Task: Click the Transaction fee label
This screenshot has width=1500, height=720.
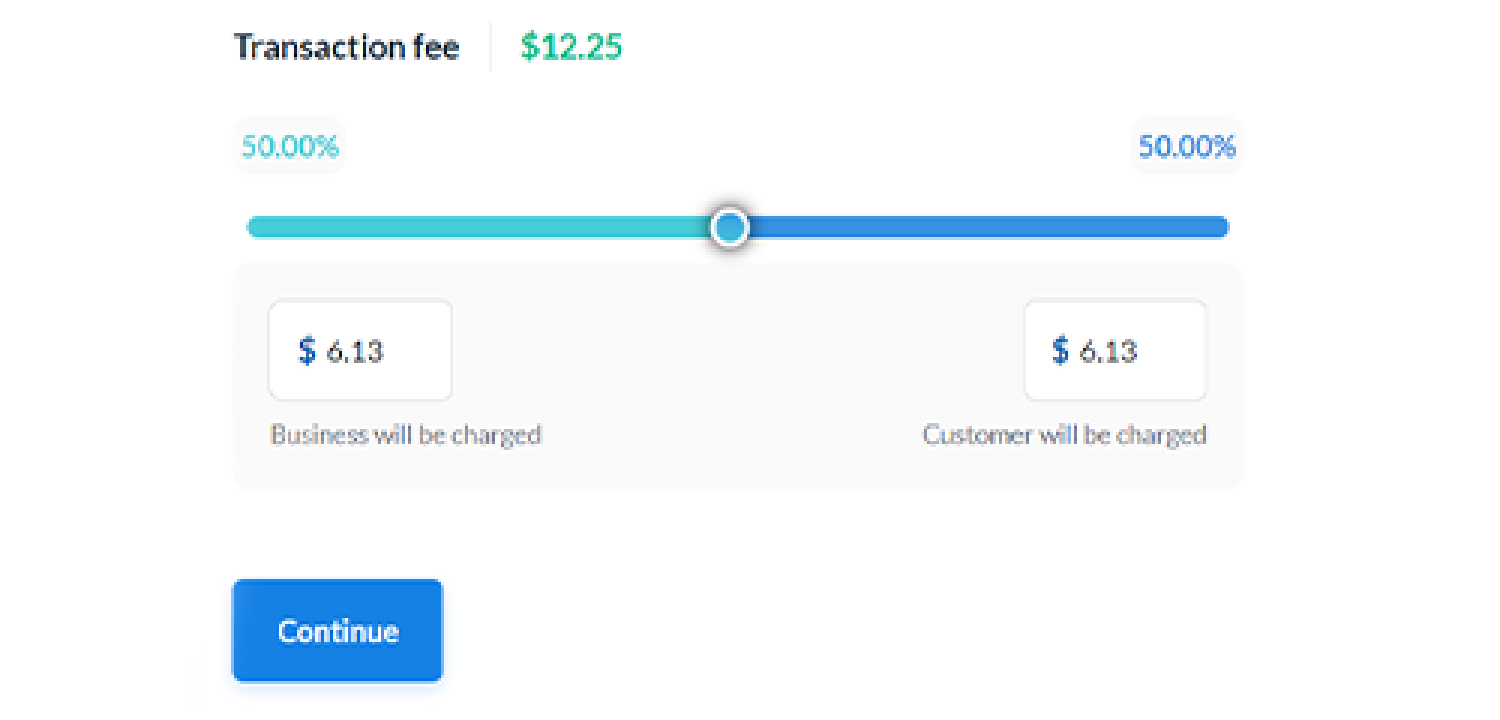Action: point(346,47)
